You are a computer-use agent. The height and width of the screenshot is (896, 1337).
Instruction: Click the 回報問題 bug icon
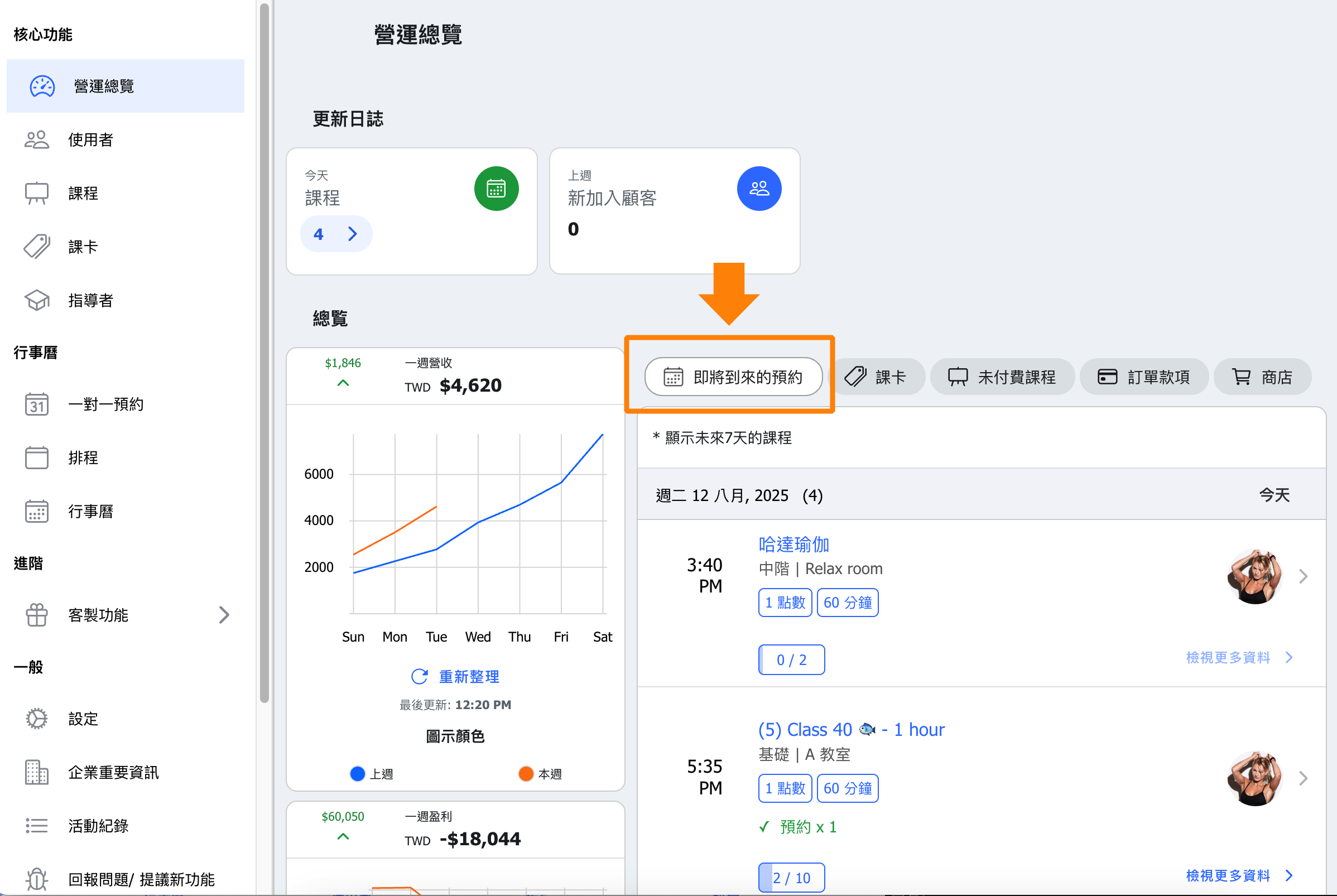pyautogui.click(x=37, y=879)
